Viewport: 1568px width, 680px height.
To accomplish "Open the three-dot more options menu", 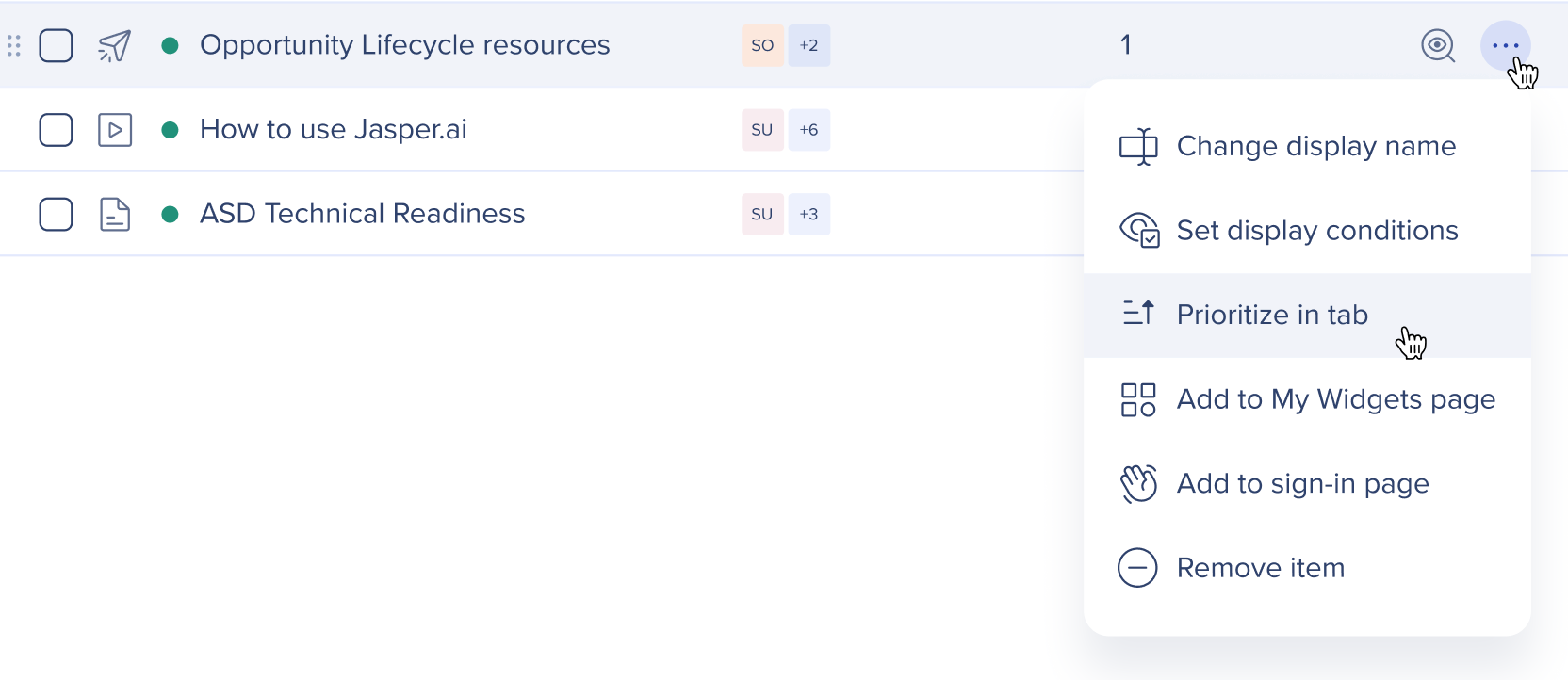I will point(1506,45).
